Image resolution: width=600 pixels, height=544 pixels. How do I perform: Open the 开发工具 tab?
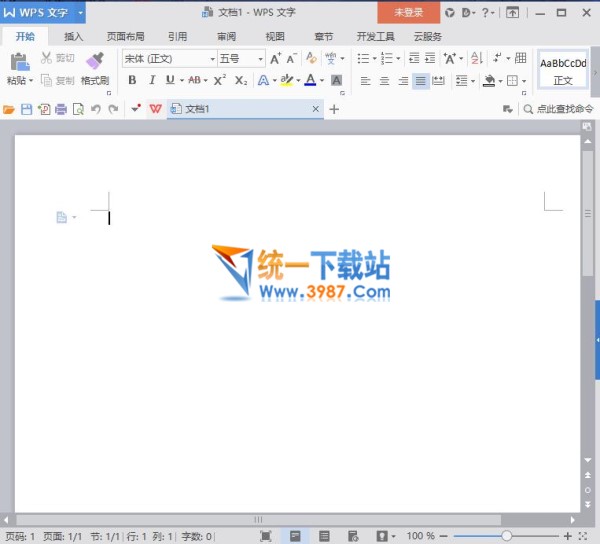(375, 37)
